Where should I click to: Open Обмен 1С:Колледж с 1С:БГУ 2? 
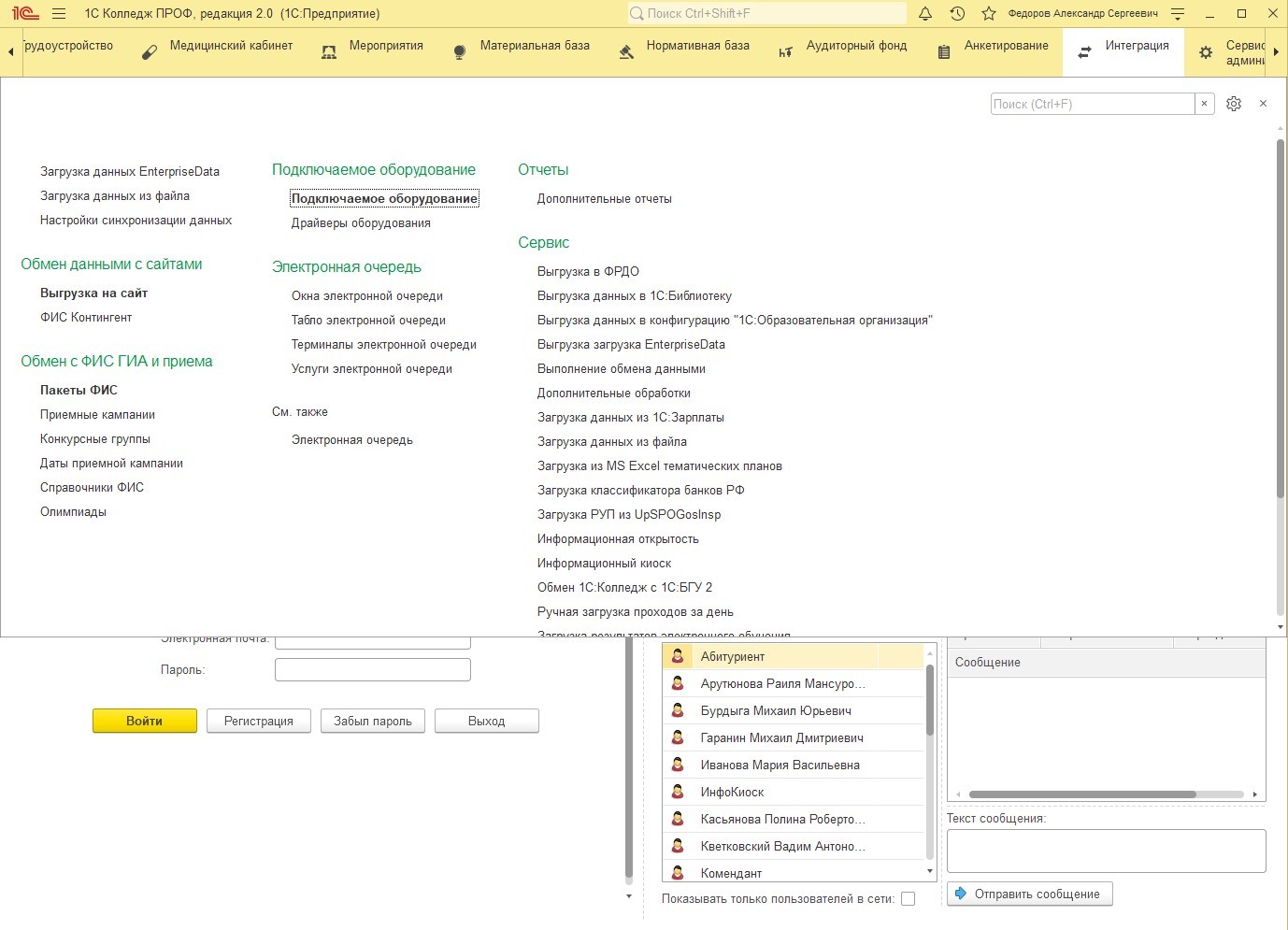pos(624,587)
